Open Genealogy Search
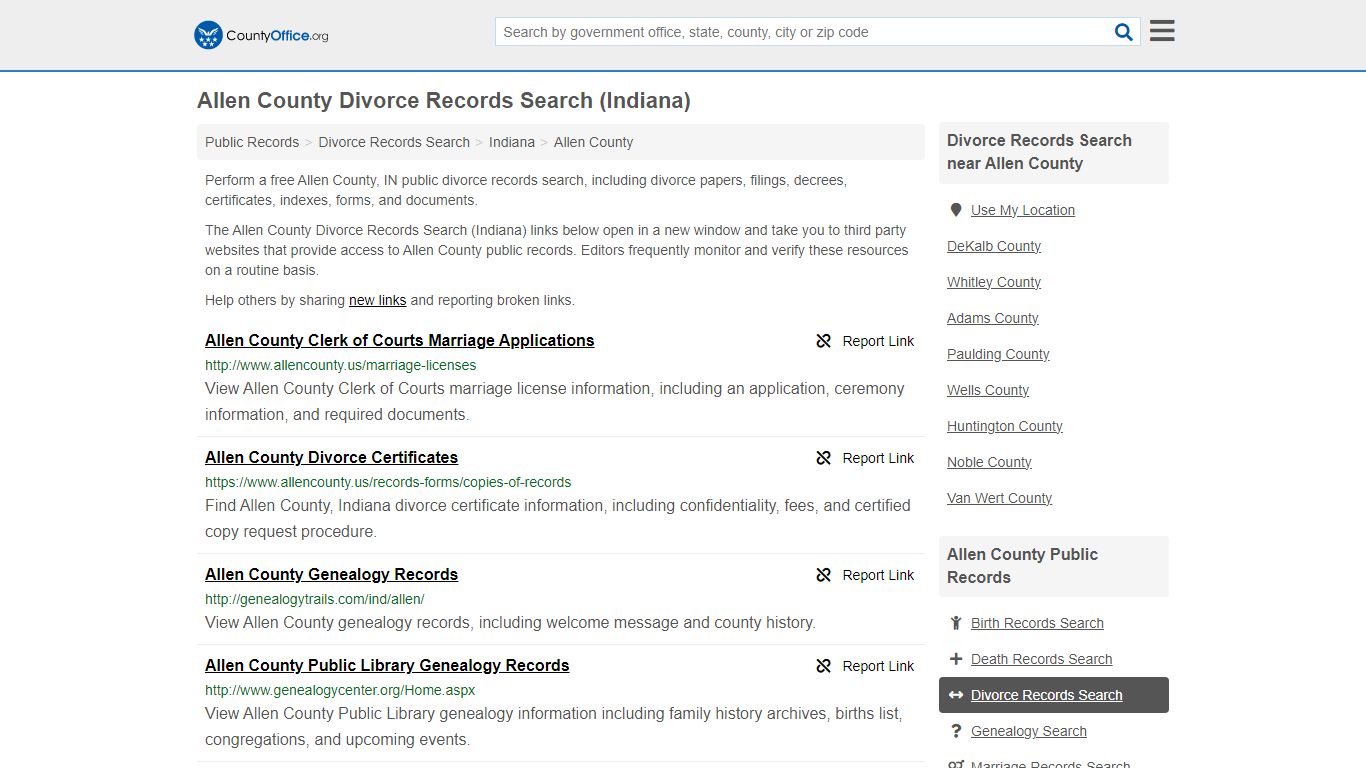Viewport: 1366px width, 768px height. [1028, 731]
